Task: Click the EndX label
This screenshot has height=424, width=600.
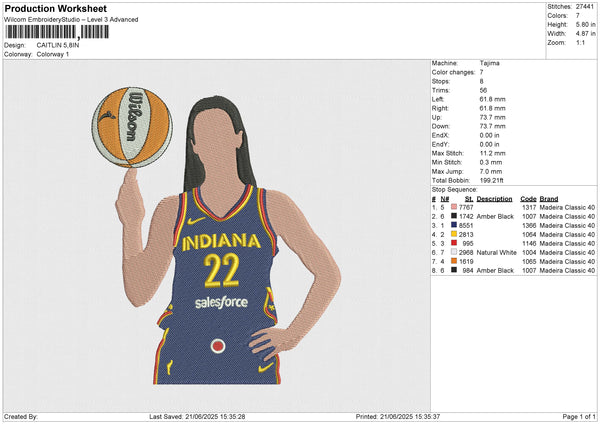Action: coord(440,135)
